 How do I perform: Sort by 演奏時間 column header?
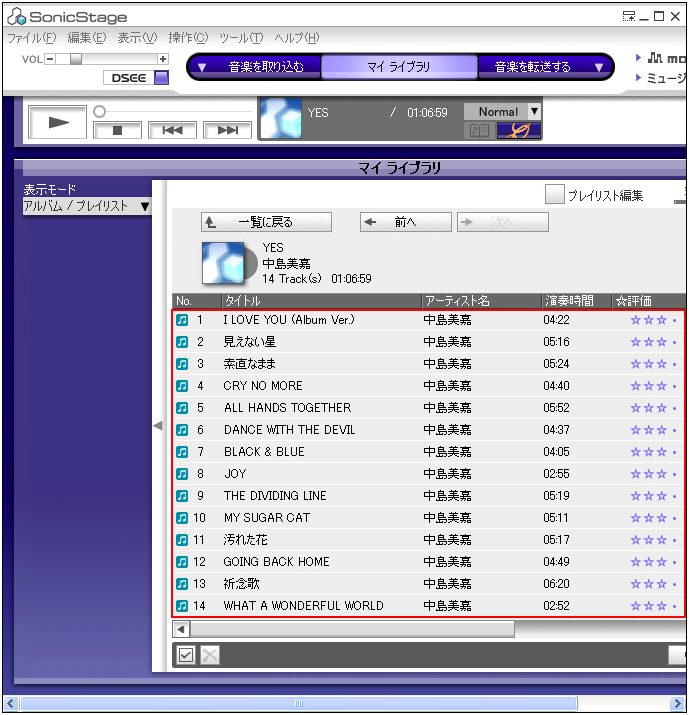pos(576,301)
